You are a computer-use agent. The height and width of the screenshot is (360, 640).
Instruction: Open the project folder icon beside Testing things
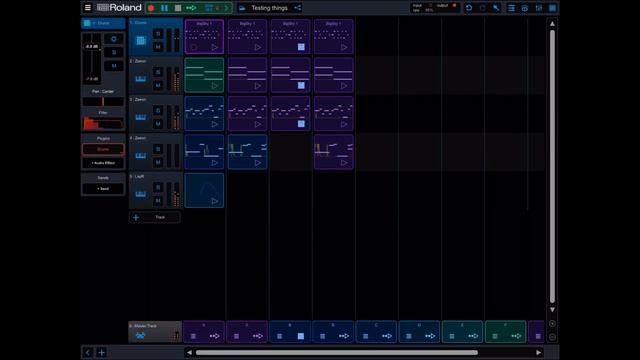242,8
